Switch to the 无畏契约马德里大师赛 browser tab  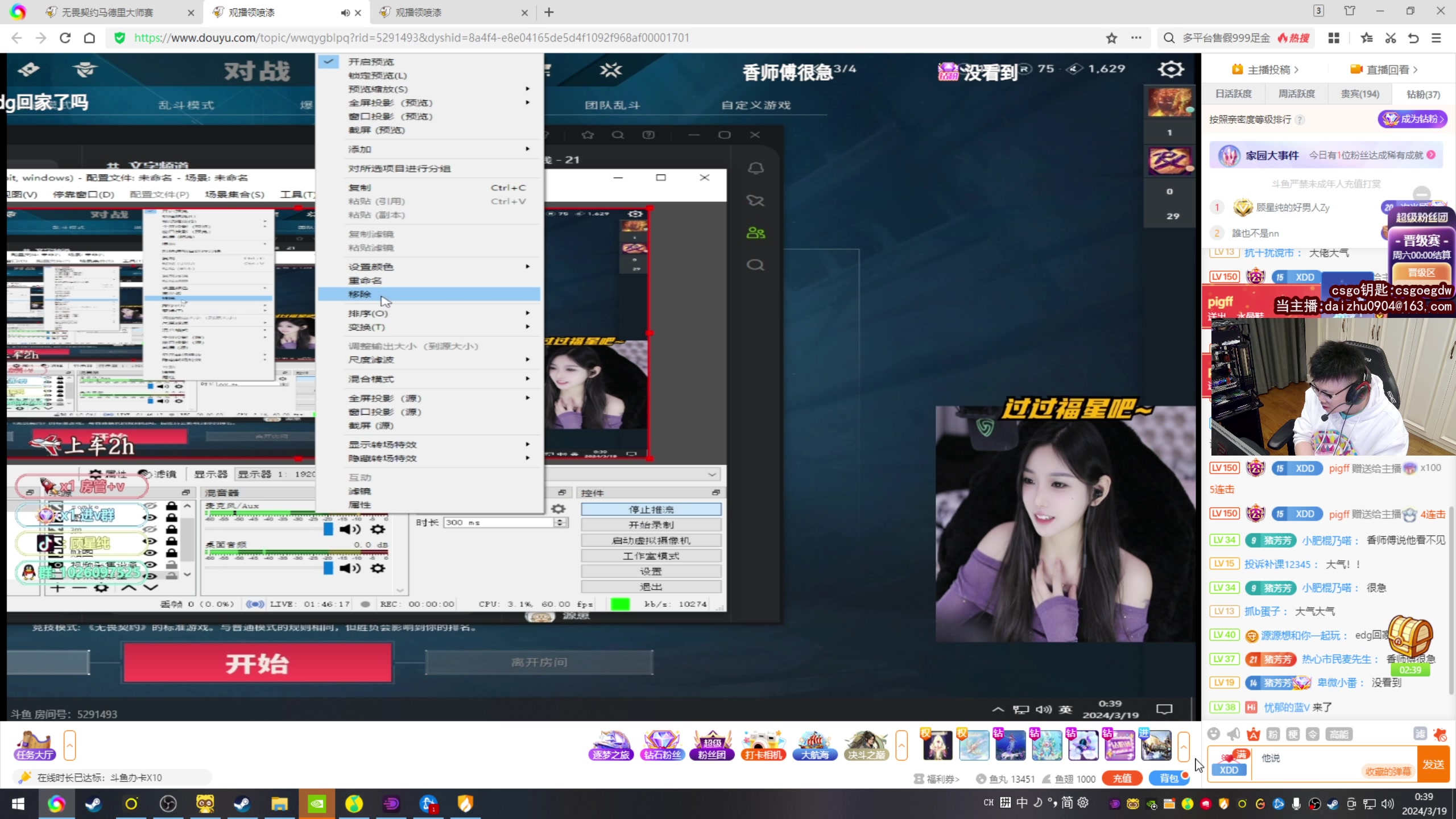point(120,12)
